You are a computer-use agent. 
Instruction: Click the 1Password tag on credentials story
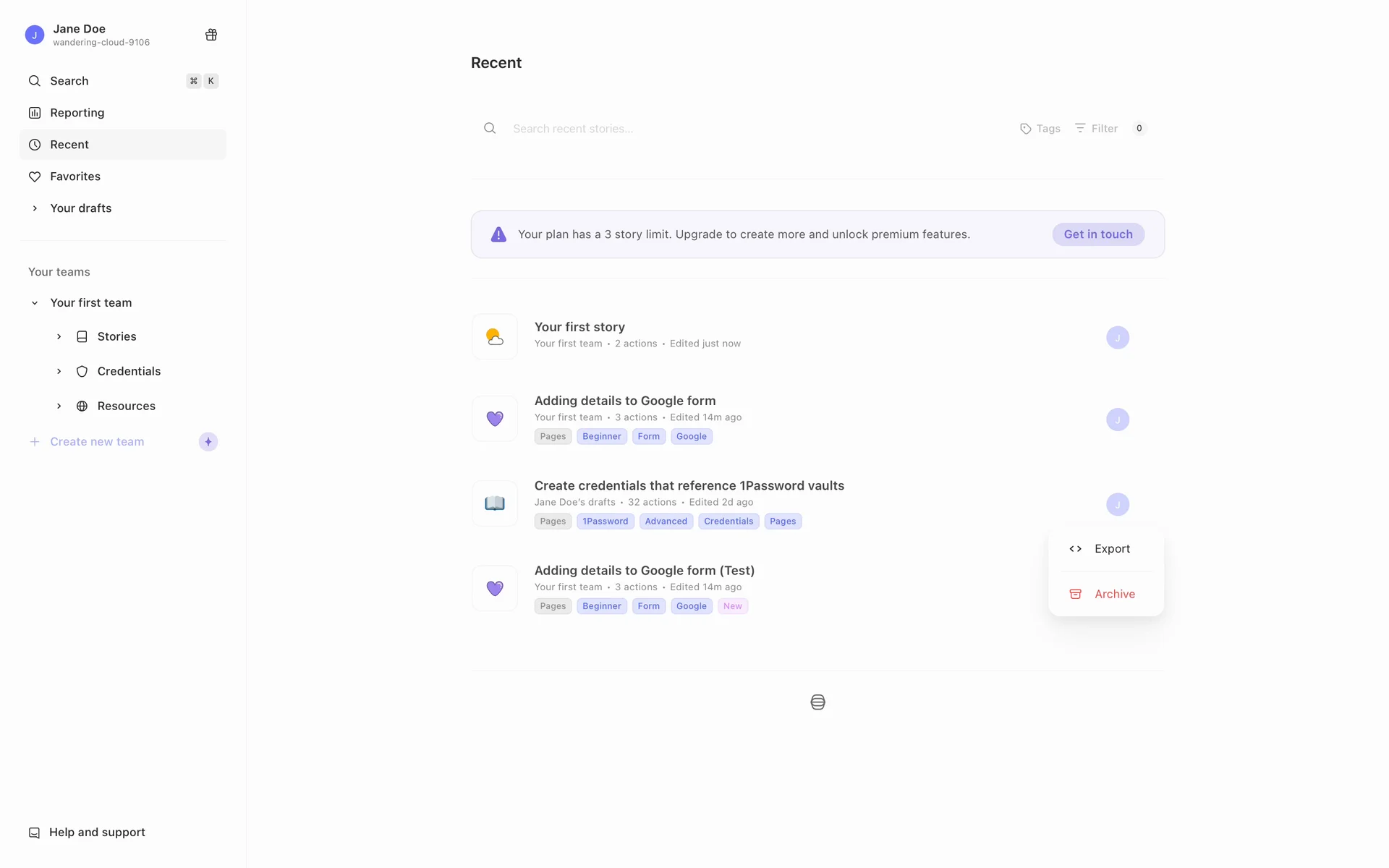(x=605, y=522)
